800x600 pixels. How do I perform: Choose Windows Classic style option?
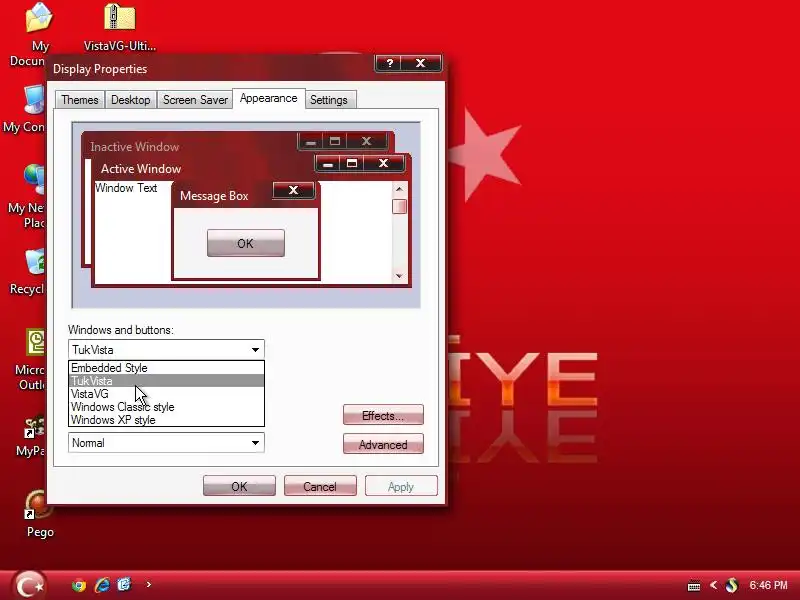point(166,407)
